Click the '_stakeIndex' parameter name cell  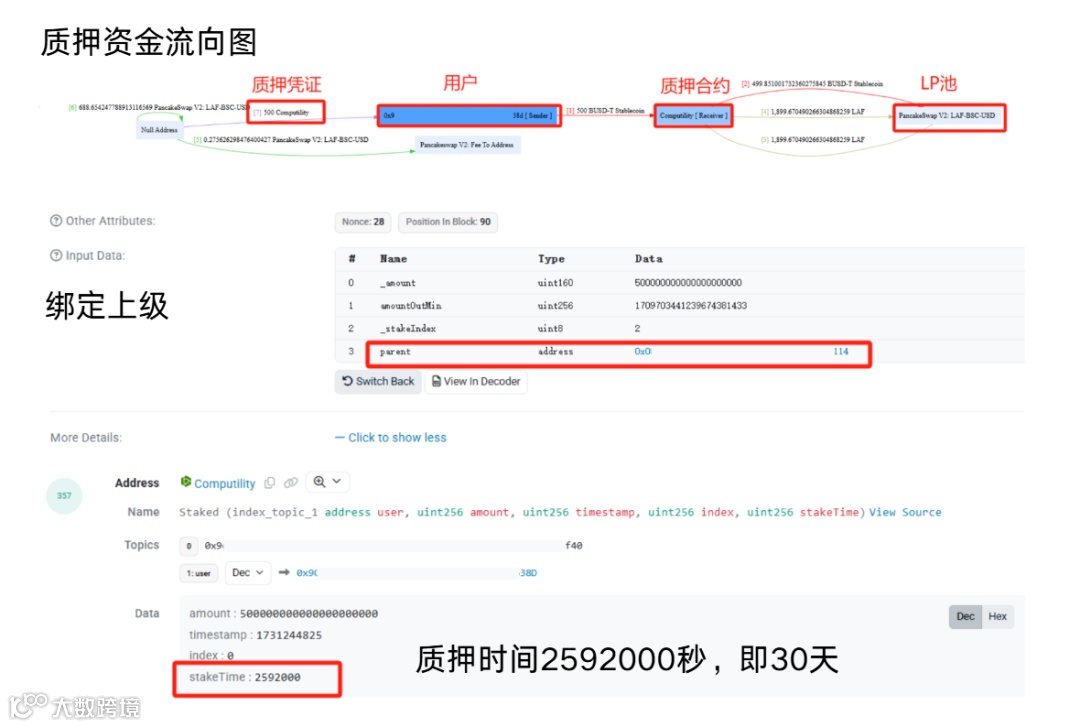(x=408, y=329)
